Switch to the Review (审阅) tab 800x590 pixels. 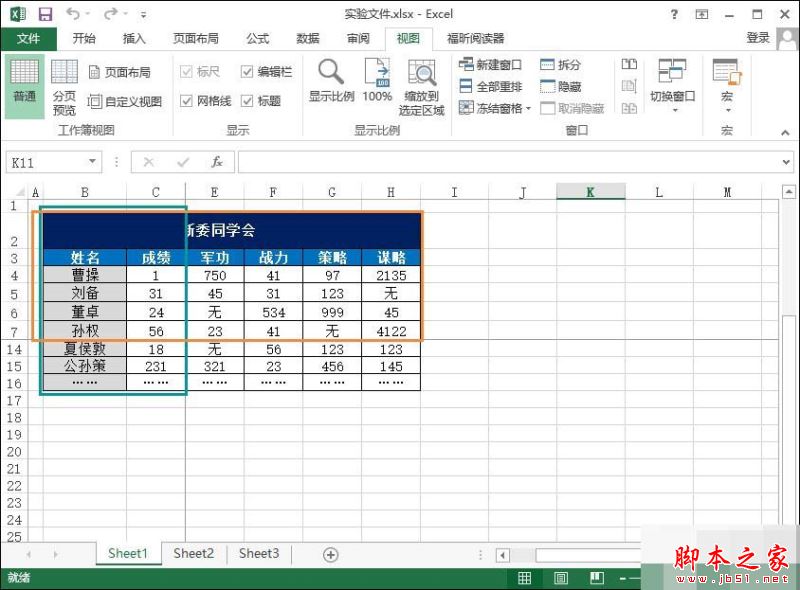click(x=358, y=38)
